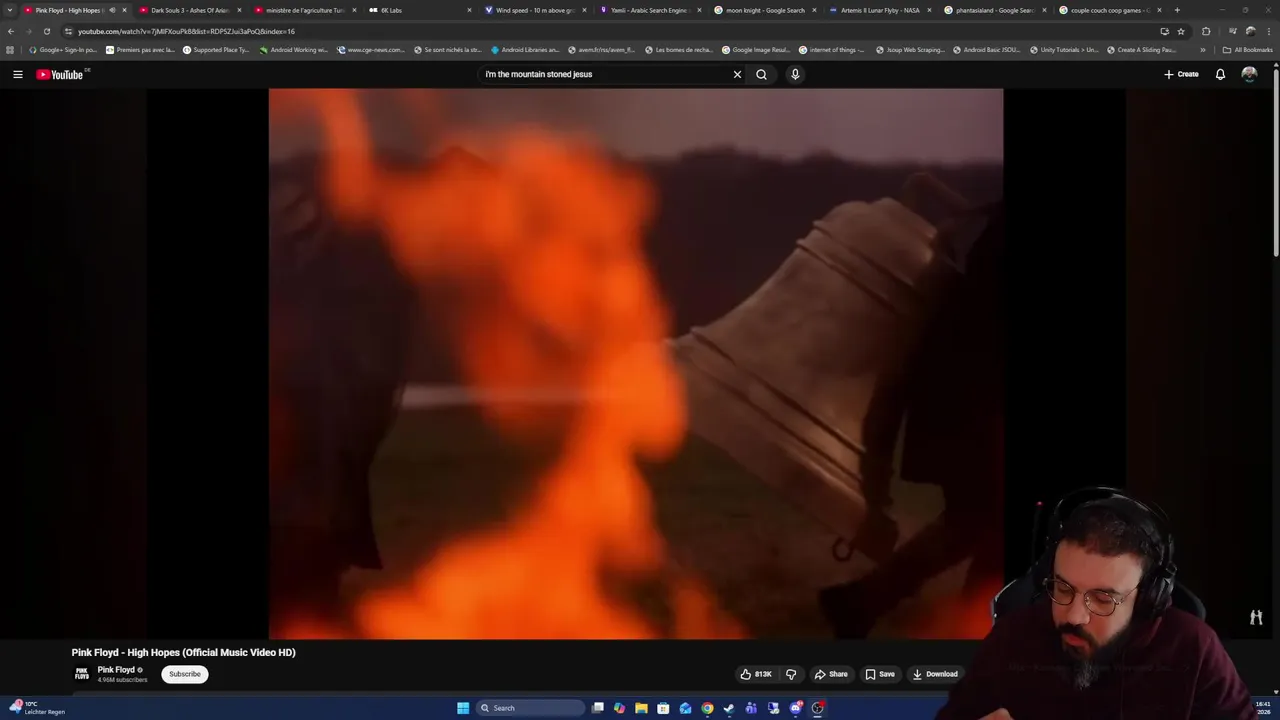Show hidden bookmarks overflow chevron
The width and height of the screenshot is (1280, 720).
[x=1203, y=49]
